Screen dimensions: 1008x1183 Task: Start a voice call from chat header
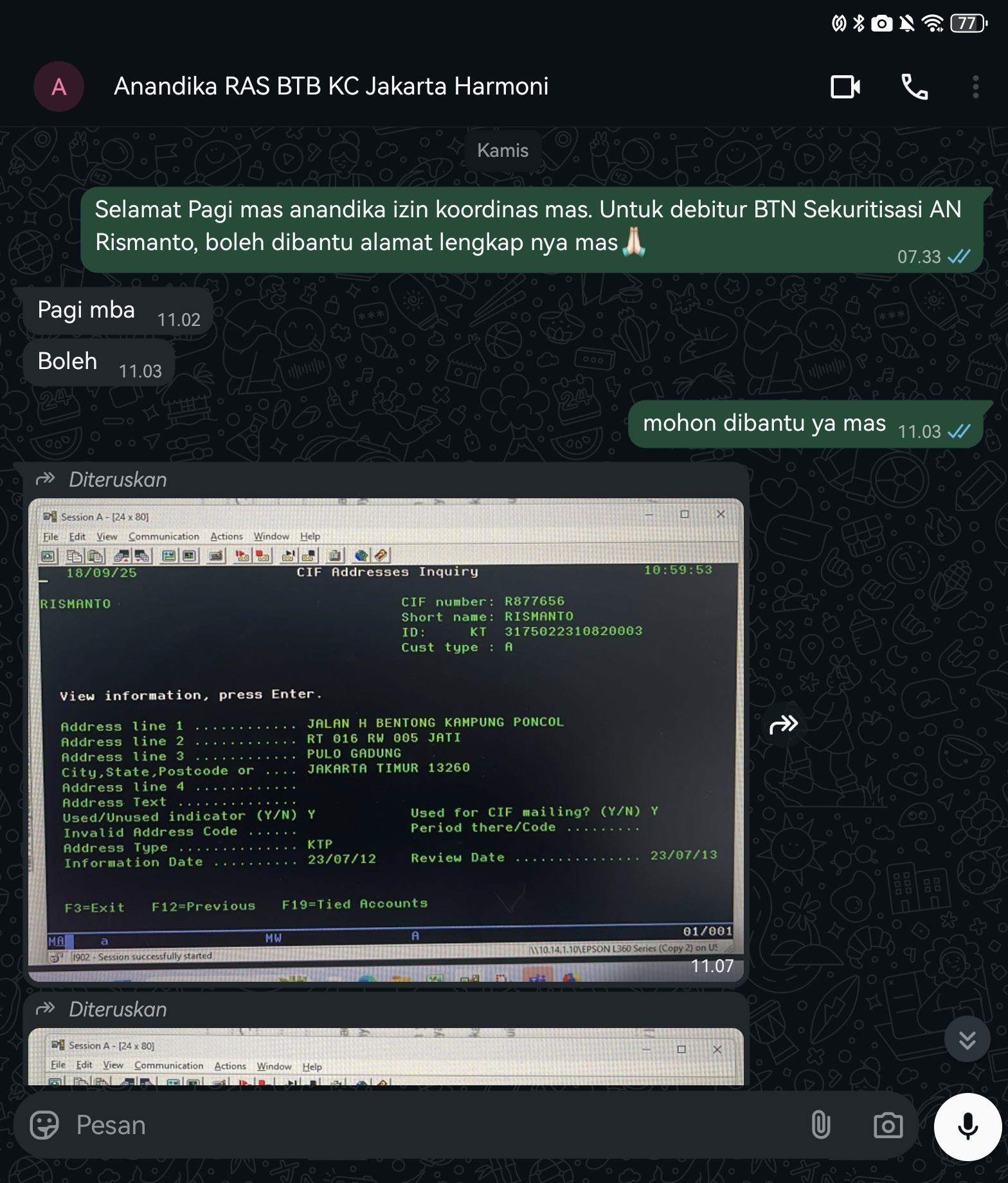[x=914, y=87]
